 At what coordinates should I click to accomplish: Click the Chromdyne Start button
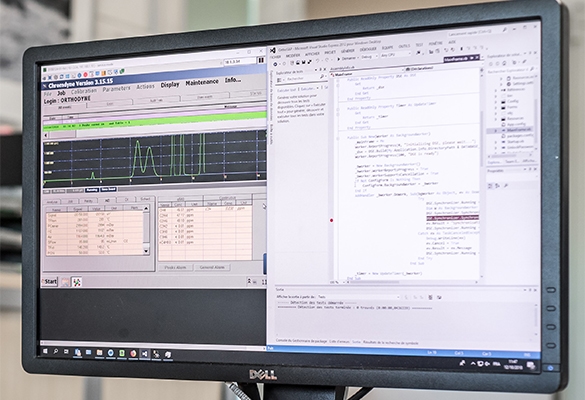pos(50,281)
